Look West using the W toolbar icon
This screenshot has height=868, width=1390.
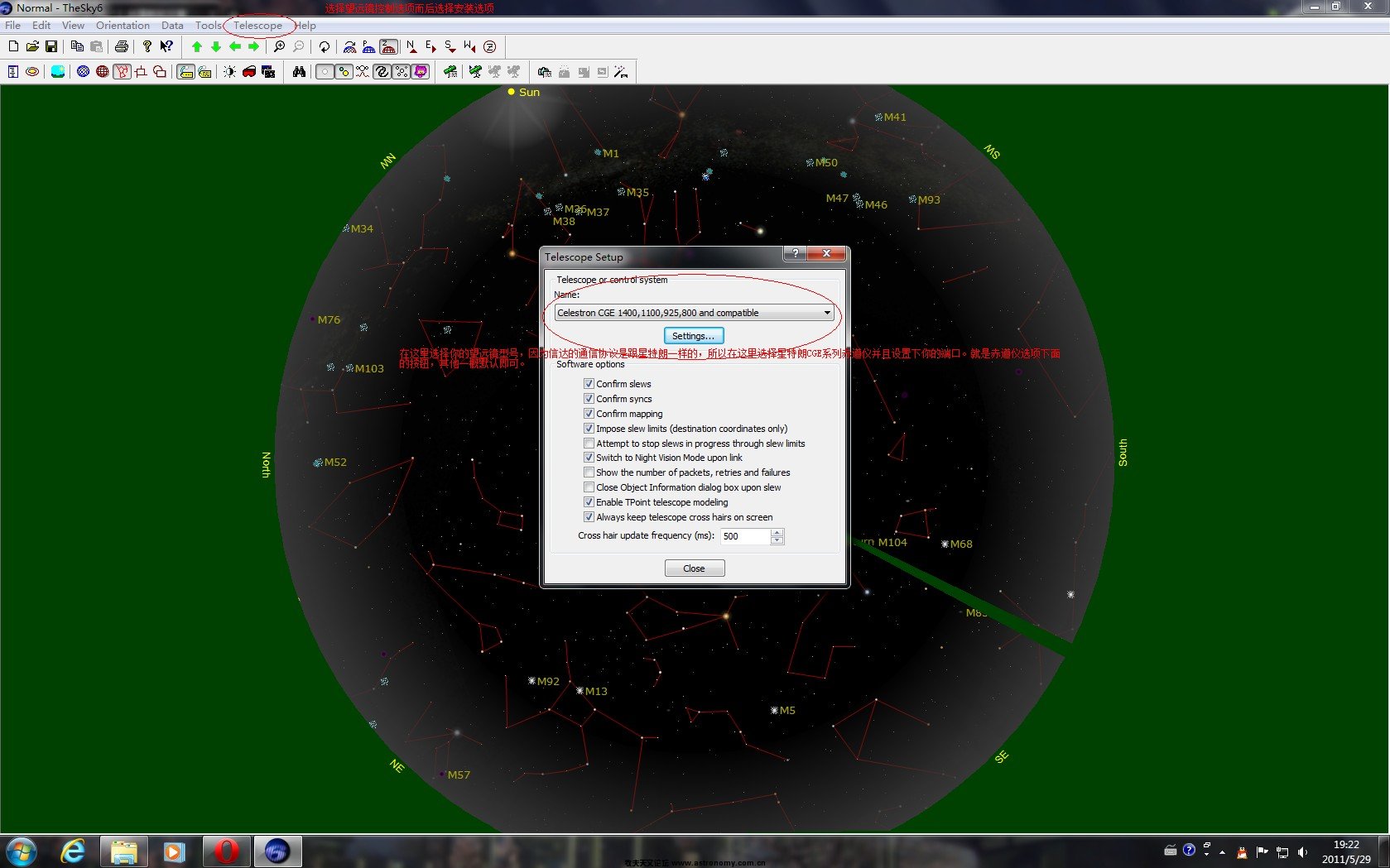point(469,46)
